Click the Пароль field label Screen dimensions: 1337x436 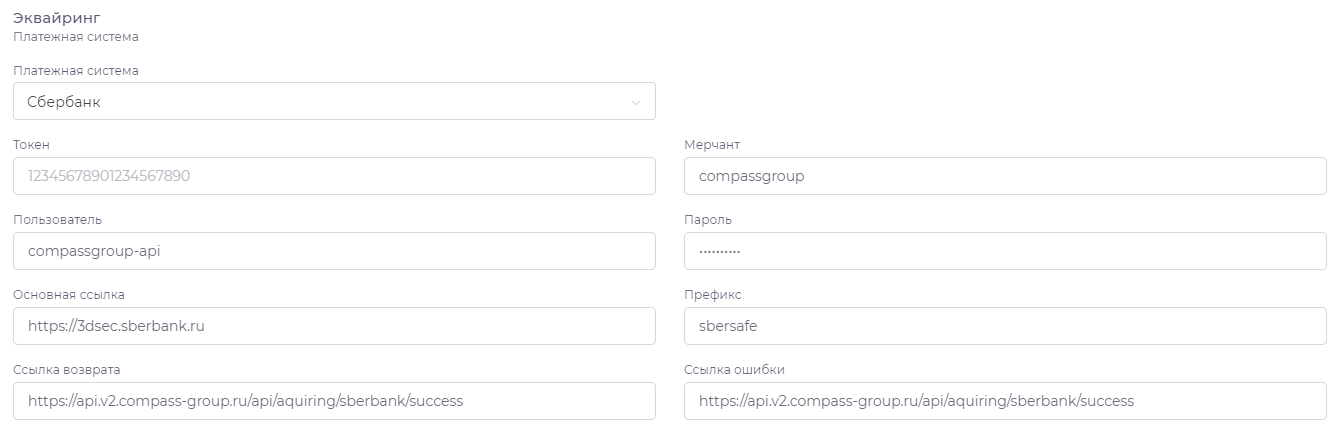(708, 220)
